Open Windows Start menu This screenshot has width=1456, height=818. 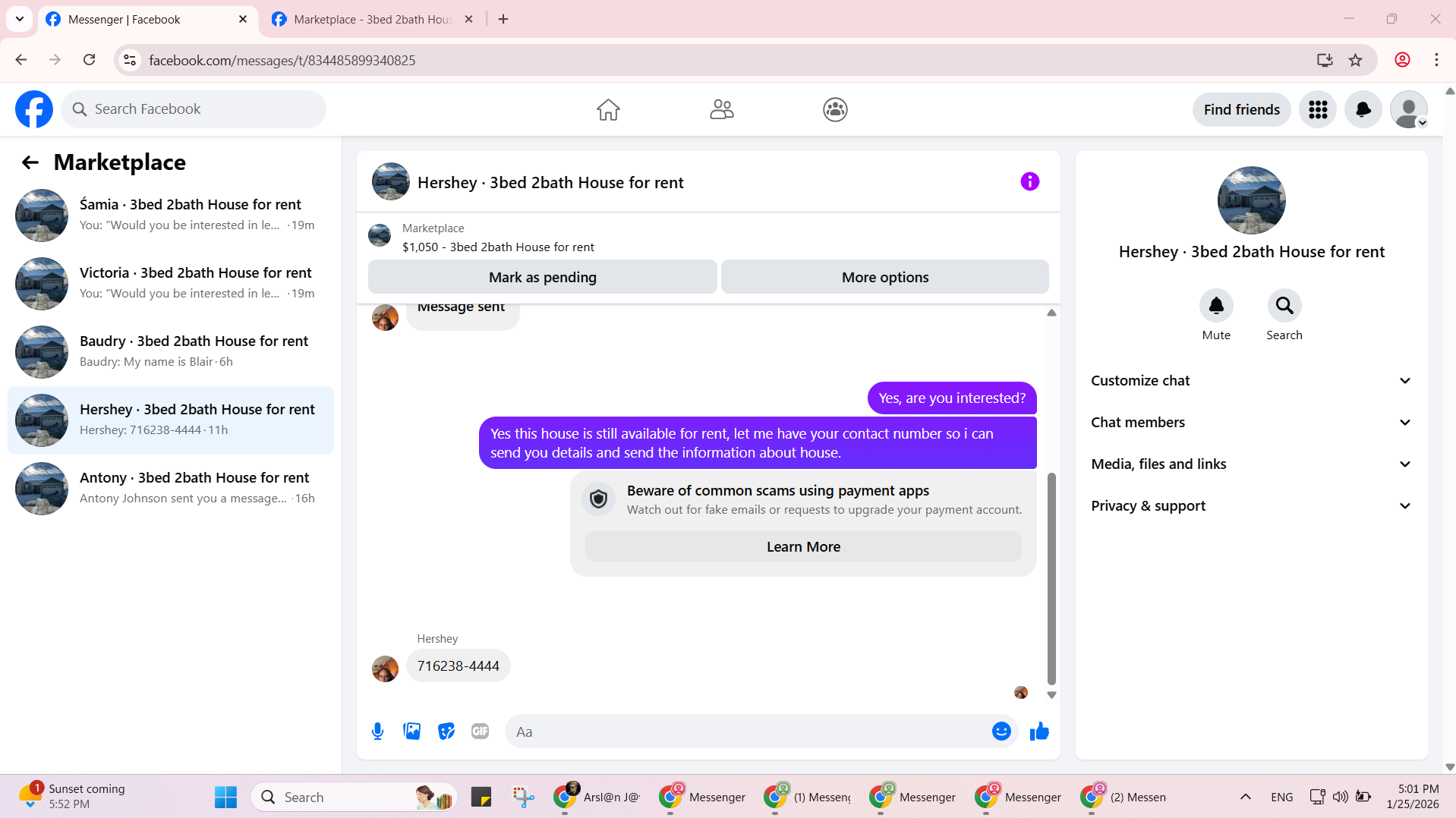pyautogui.click(x=225, y=798)
